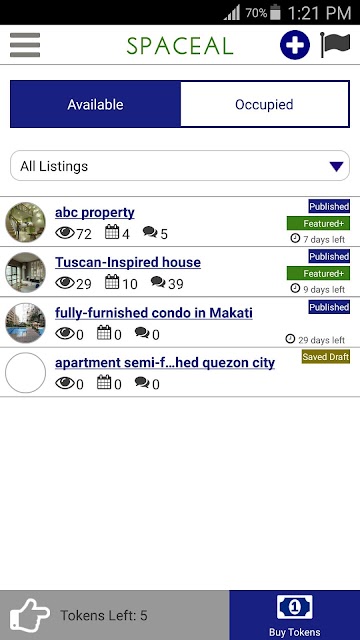The image size is (360, 640).
Task: Open the abc property listing link
Action: coord(95,213)
